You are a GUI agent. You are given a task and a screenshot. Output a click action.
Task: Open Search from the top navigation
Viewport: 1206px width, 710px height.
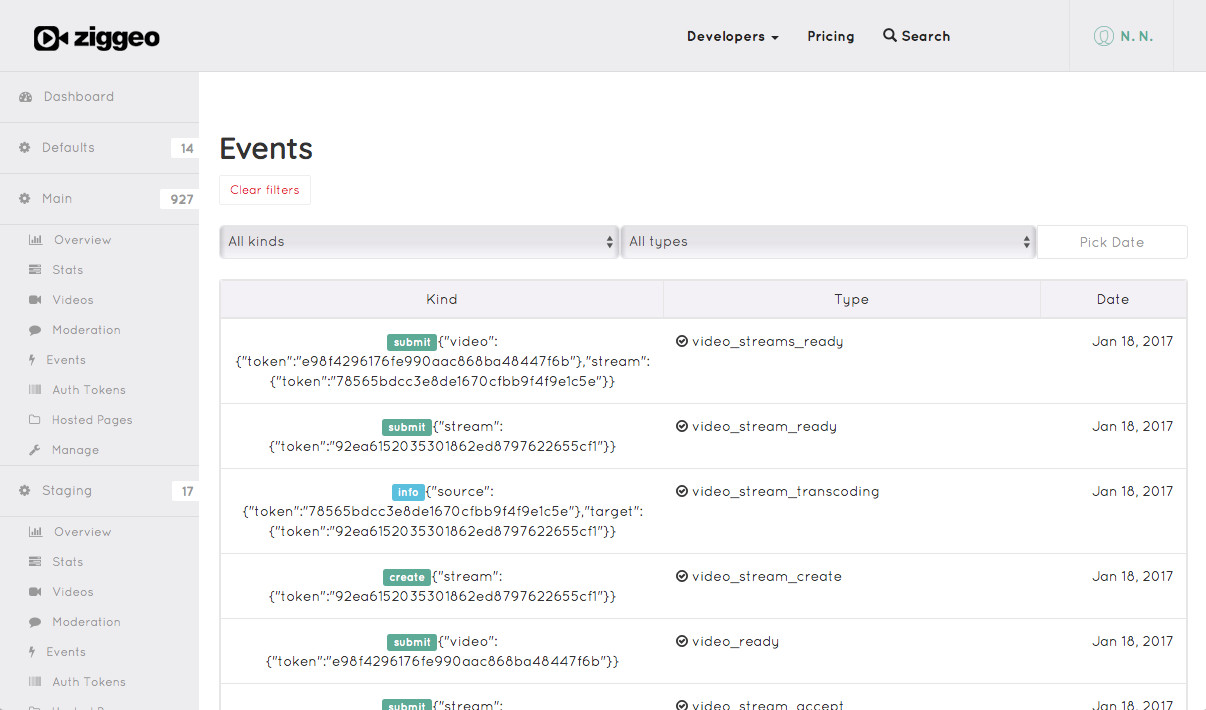916,36
